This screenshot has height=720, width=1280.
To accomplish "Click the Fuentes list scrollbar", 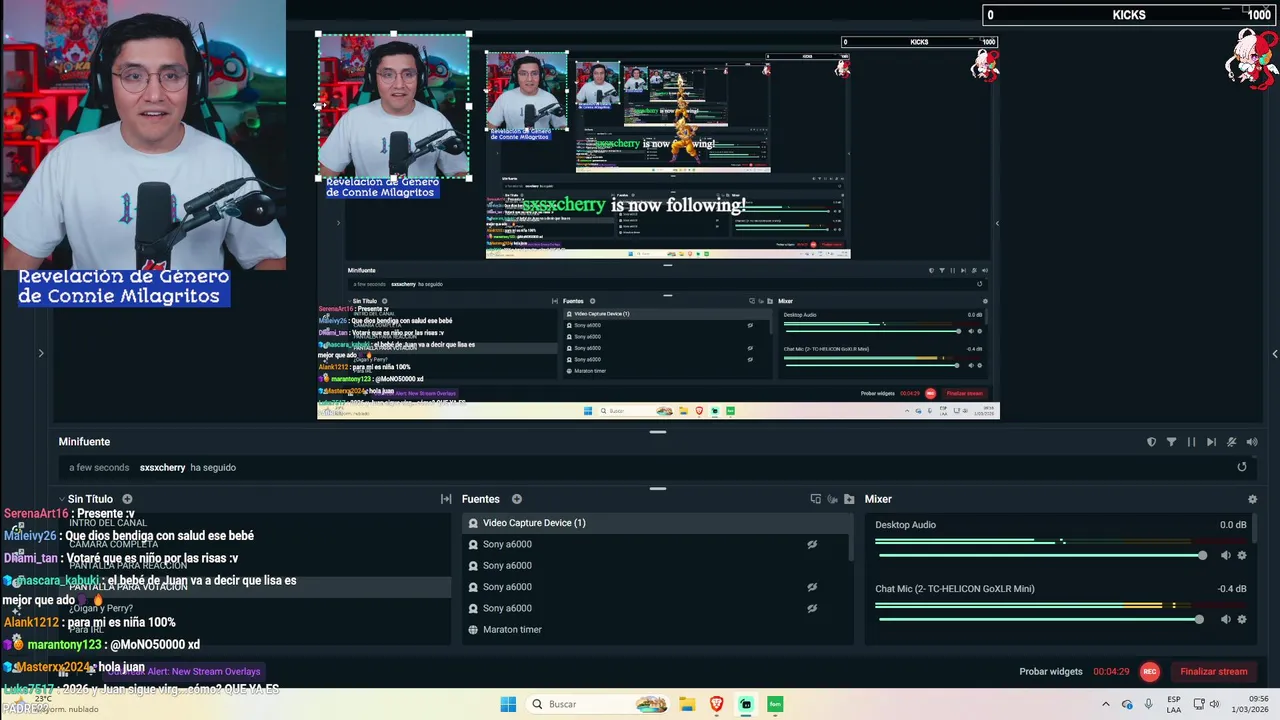I will pyautogui.click(x=851, y=541).
